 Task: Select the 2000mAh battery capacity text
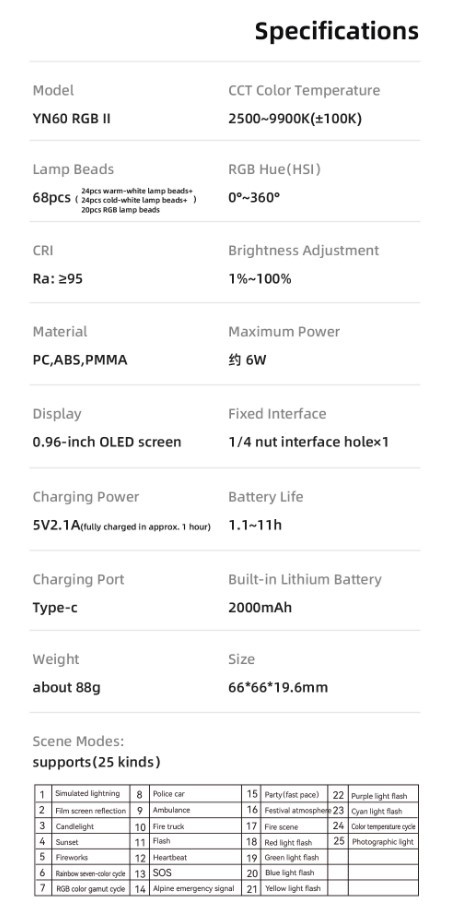260,608
